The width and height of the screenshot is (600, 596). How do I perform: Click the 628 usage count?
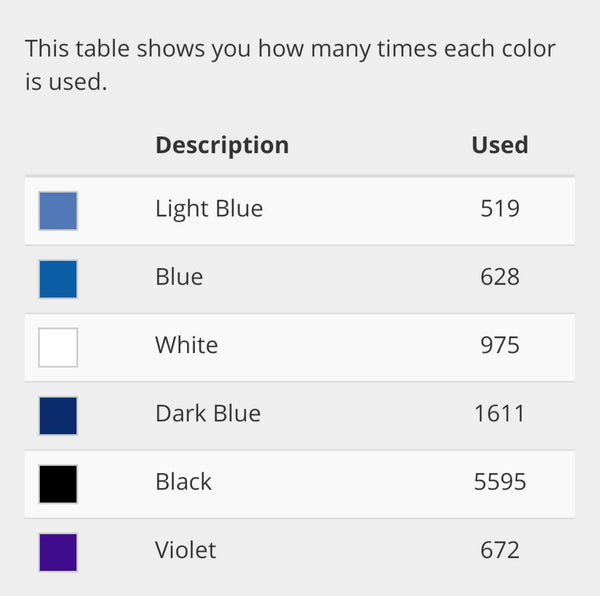pos(499,277)
